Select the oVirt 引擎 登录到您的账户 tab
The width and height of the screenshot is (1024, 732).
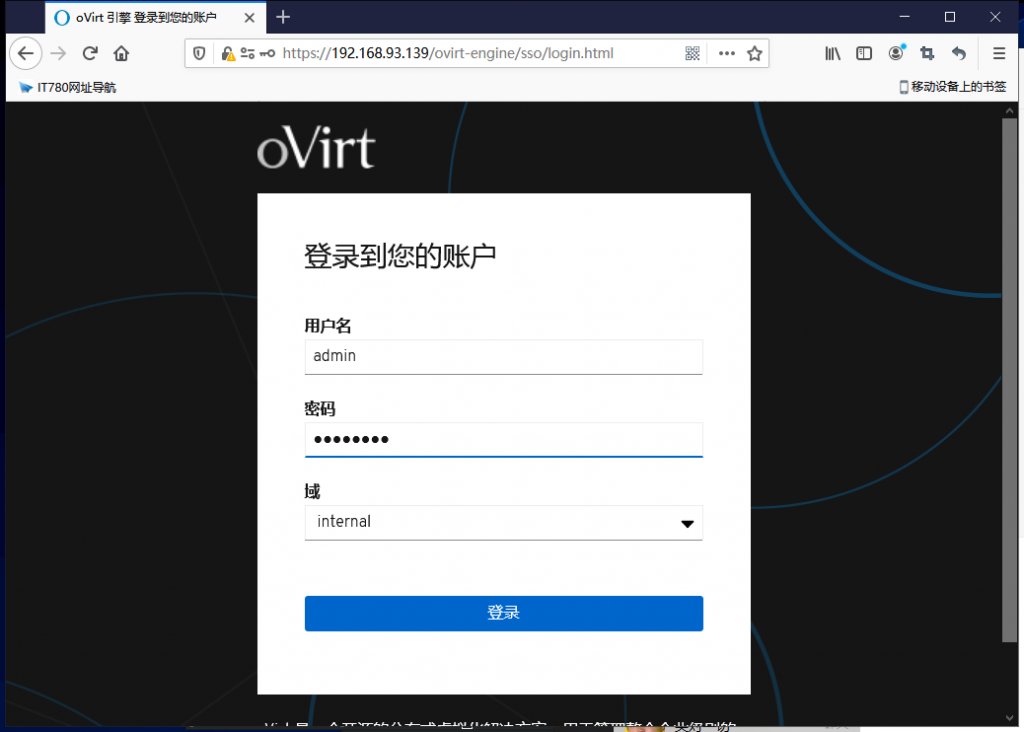pyautogui.click(x=155, y=18)
